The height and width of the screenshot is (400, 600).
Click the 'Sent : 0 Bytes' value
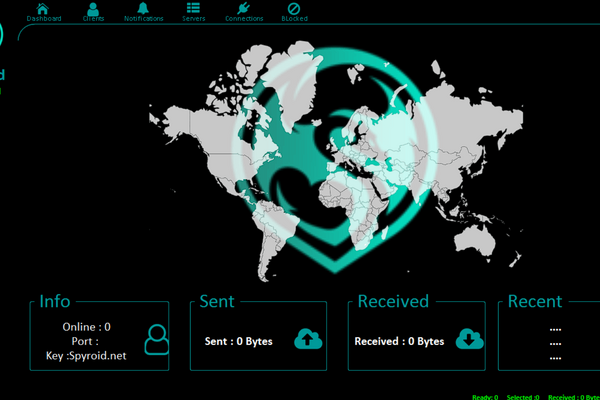[238, 341]
